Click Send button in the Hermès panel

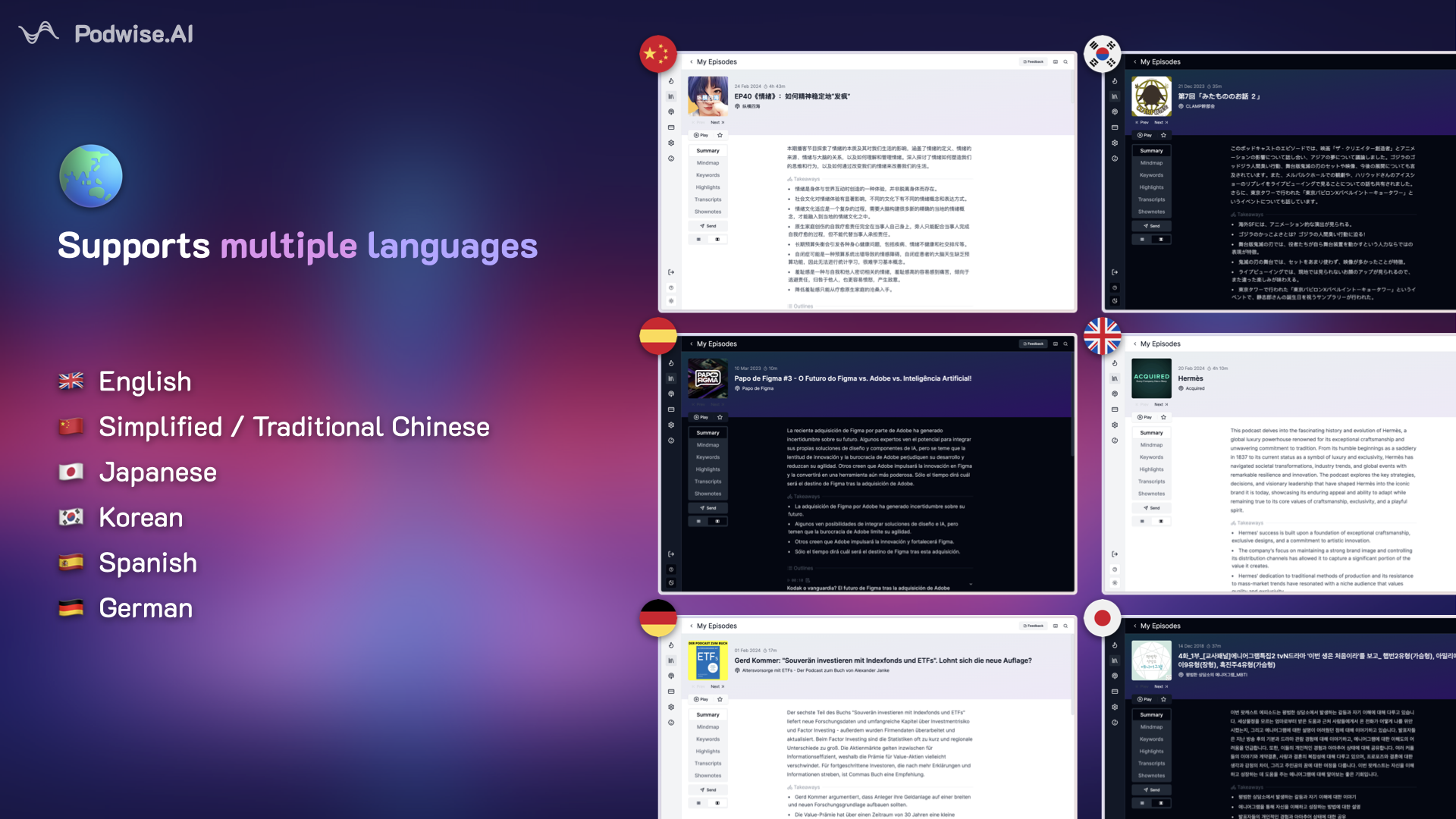(x=1151, y=508)
